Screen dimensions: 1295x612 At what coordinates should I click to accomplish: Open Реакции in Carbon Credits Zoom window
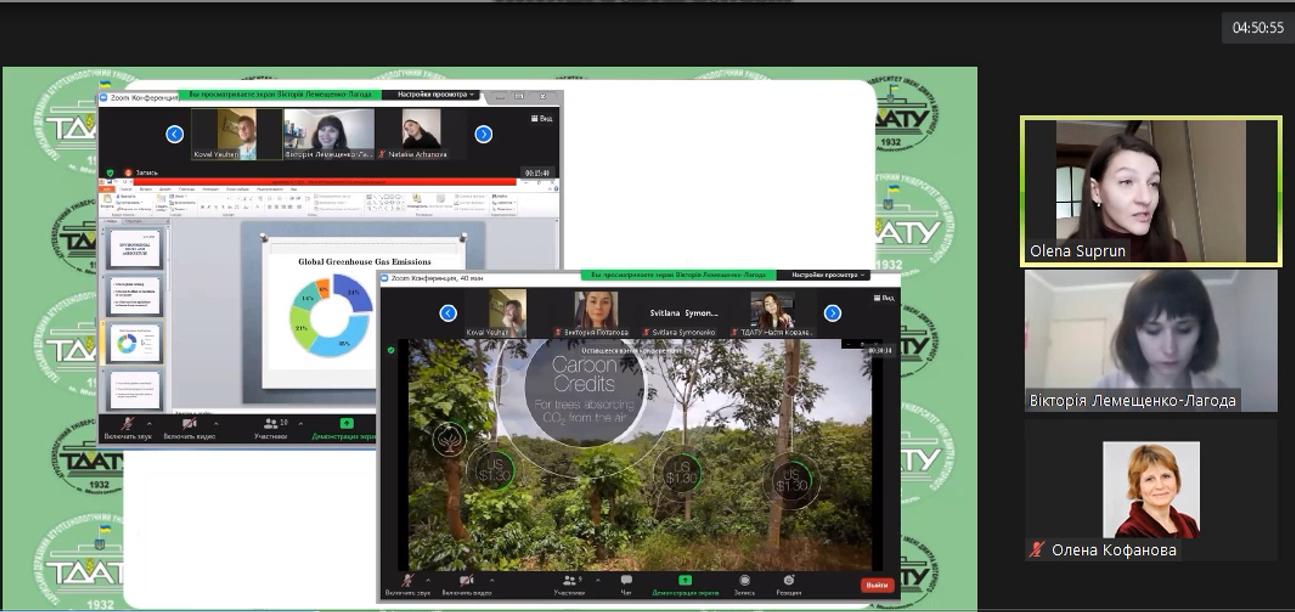[788, 584]
